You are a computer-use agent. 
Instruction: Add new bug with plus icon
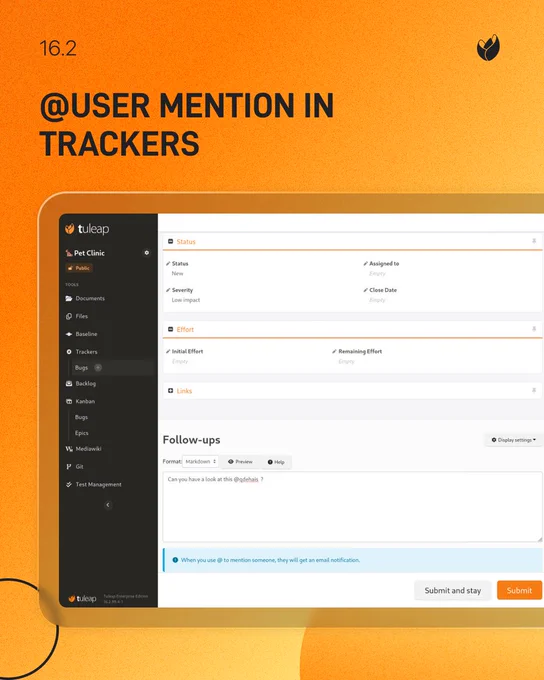pos(98,367)
